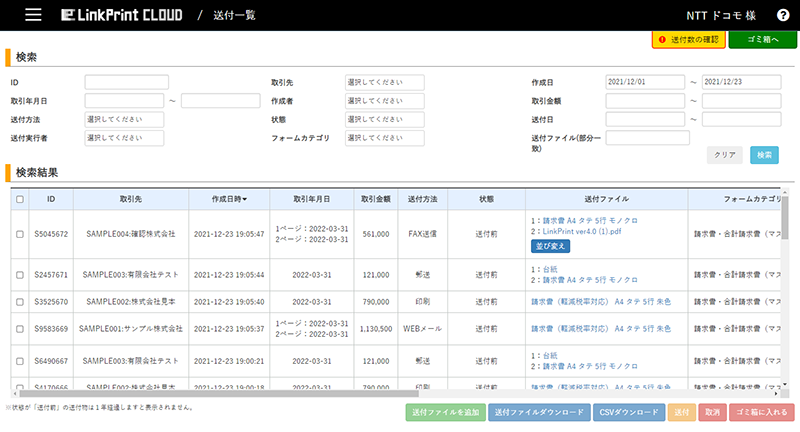Open 請求書 A4 タテ link in row S5045672

tap(590, 221)
